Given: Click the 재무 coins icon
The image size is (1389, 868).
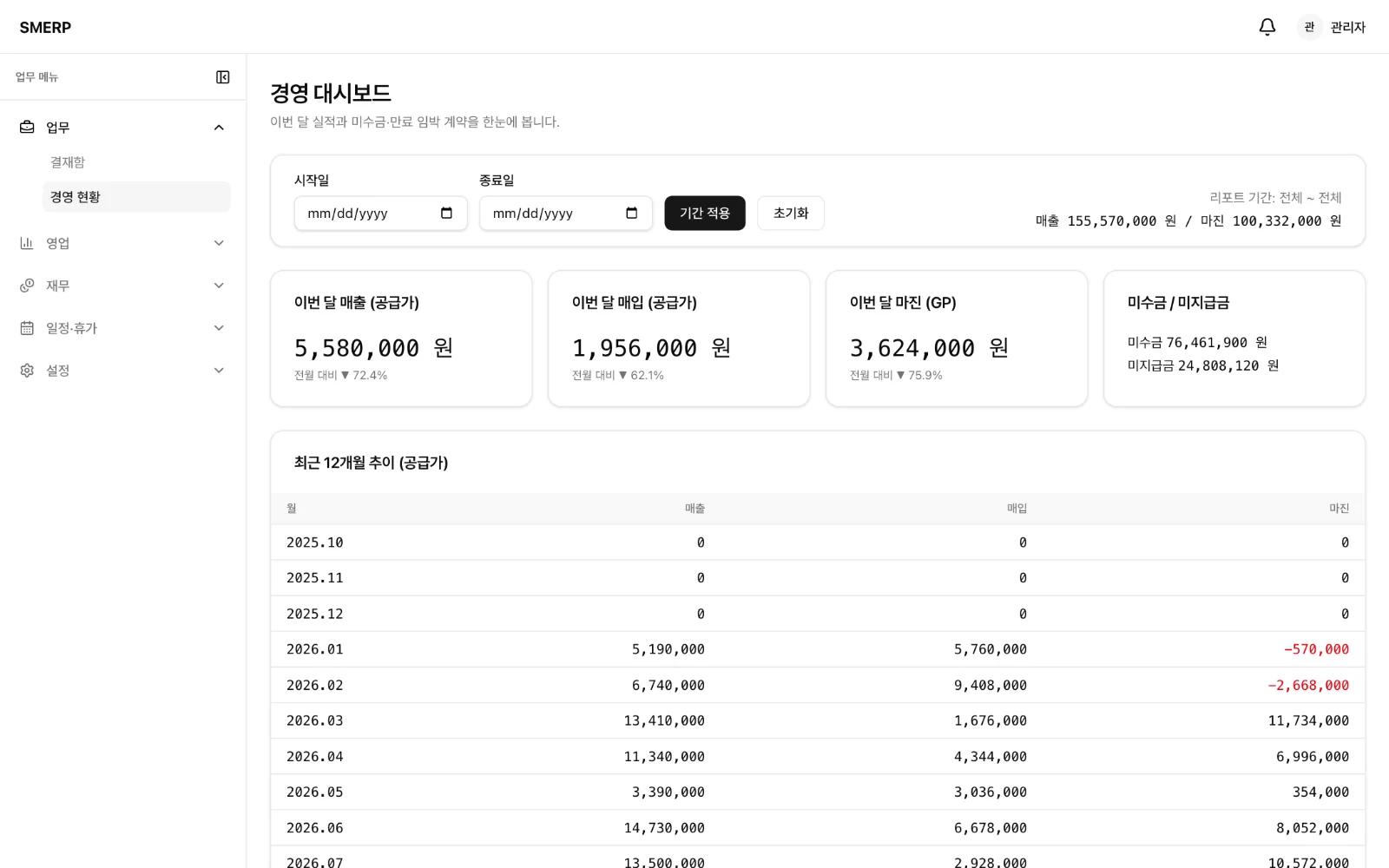Looking at the screenshot, I should pos(27,286).
